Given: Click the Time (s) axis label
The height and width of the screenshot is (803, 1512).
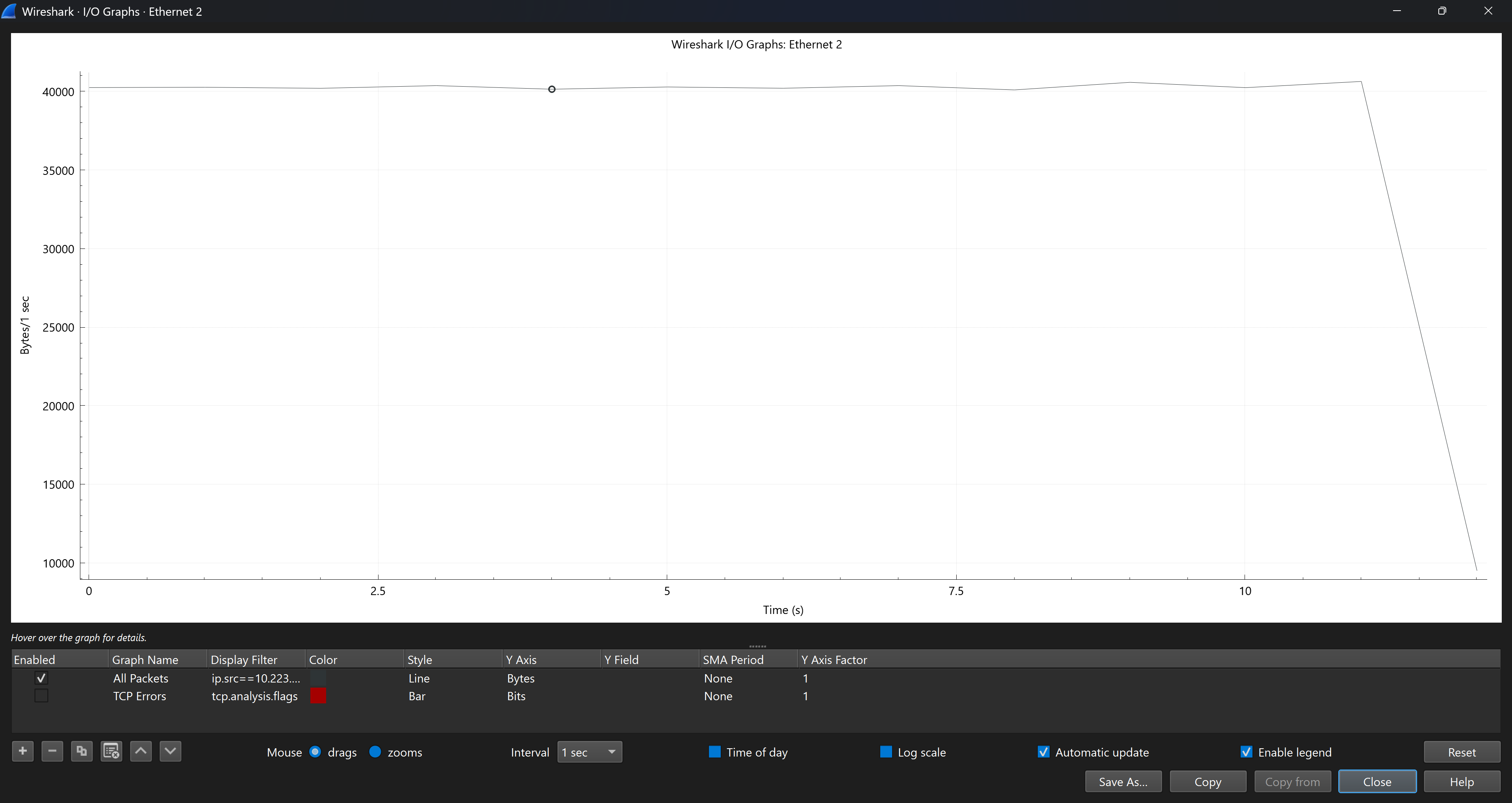Looking at the screenshot, I should [x=783, y=610].
